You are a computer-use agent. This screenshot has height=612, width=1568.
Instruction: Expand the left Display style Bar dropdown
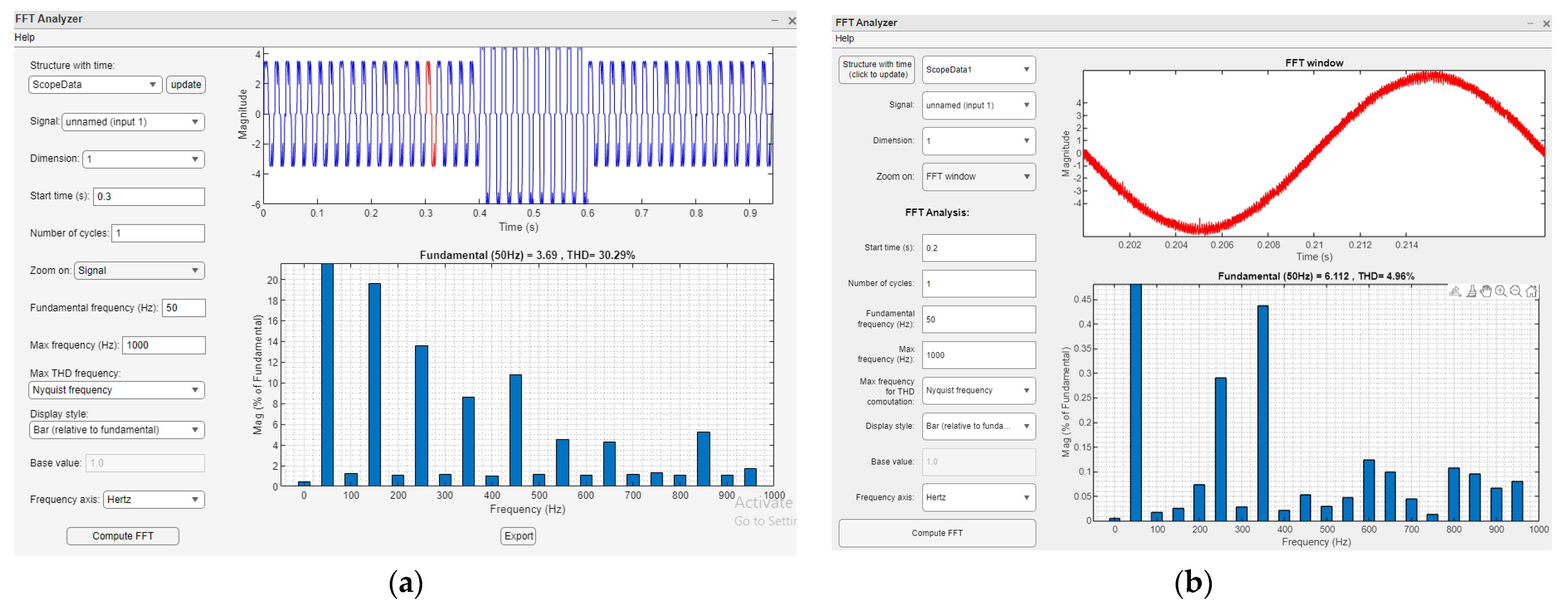pyautogui.click(x=116, y=430)
